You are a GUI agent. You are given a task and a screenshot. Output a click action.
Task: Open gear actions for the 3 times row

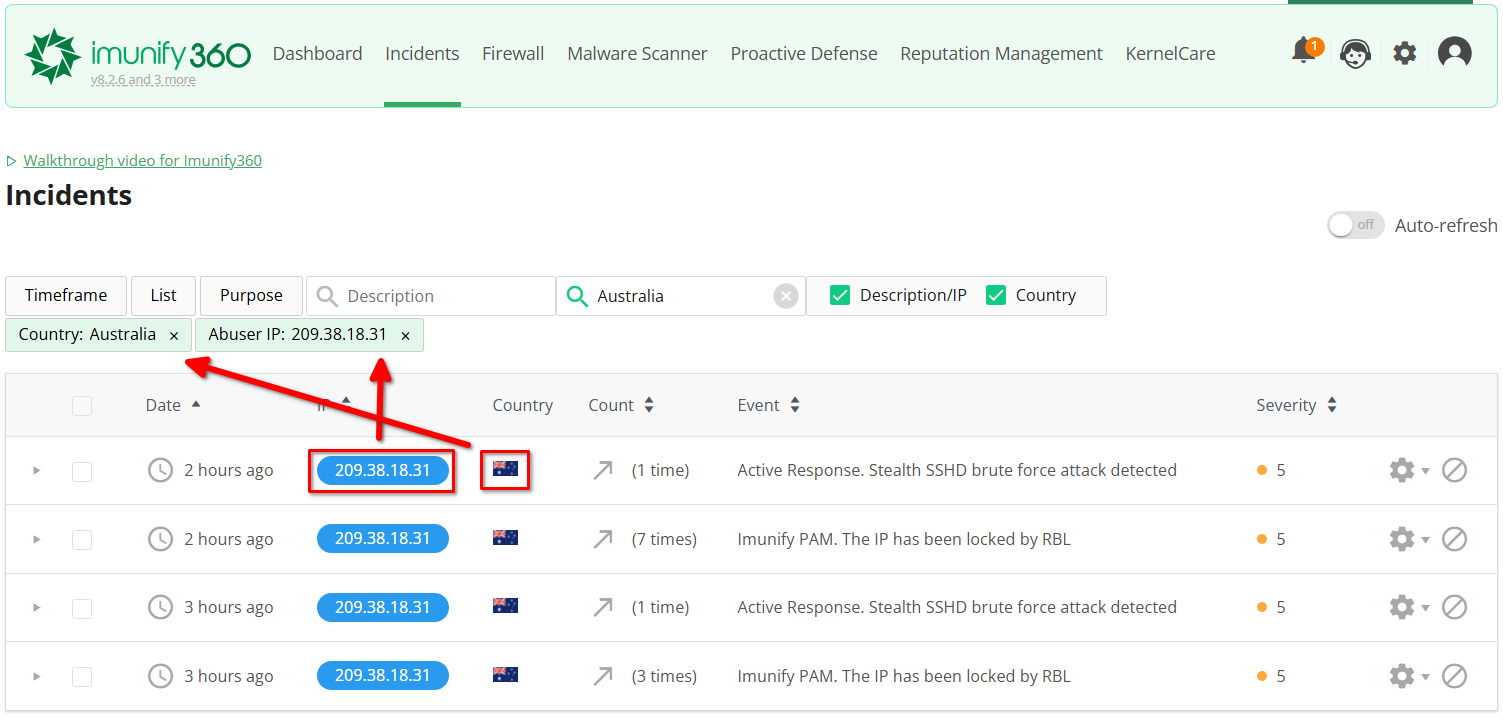point(1408,676)
